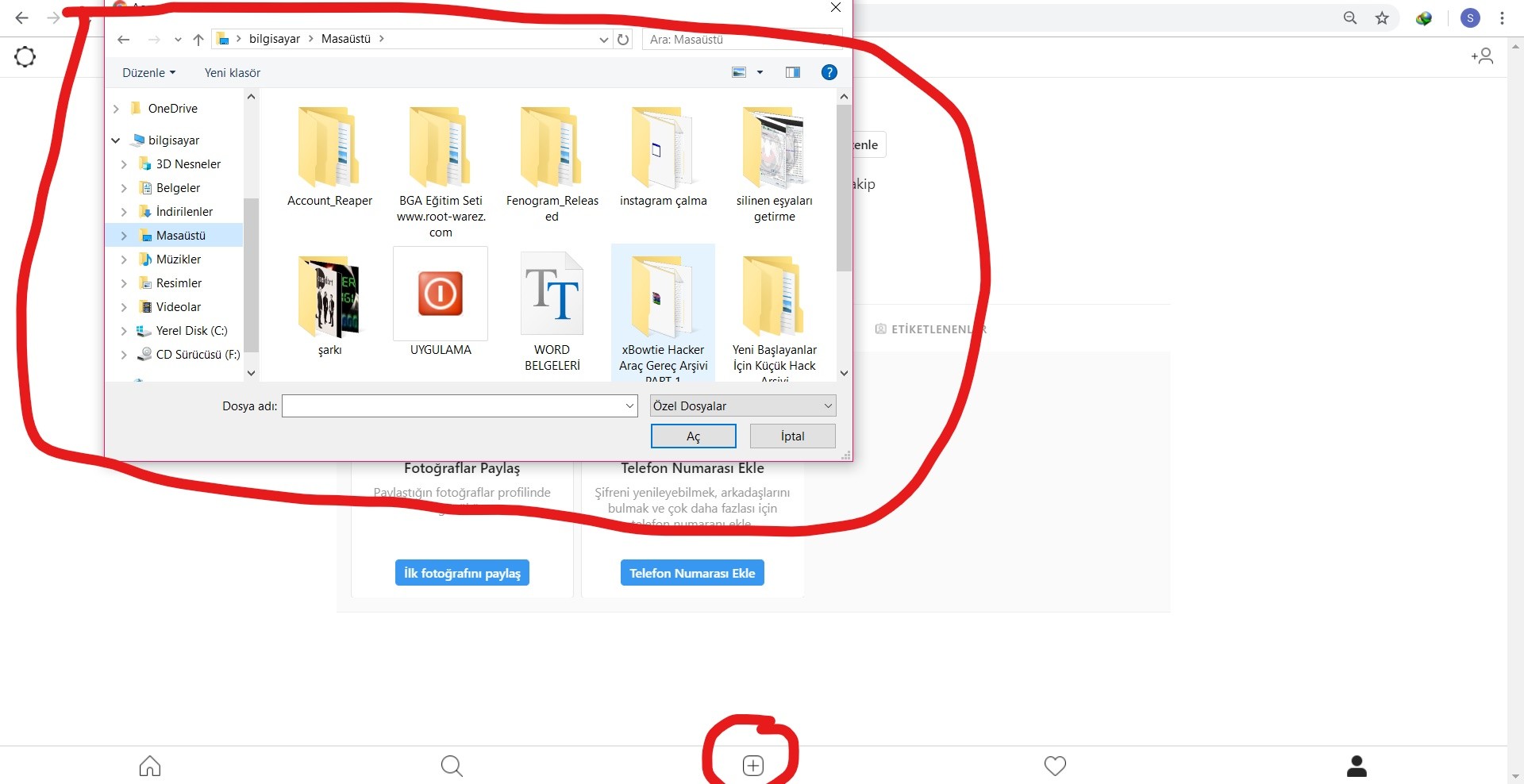The height and width of the screenshot is (784, 1524).
Task: Select the WORD BELGELERİ file
Action: [x=552, y=312]
